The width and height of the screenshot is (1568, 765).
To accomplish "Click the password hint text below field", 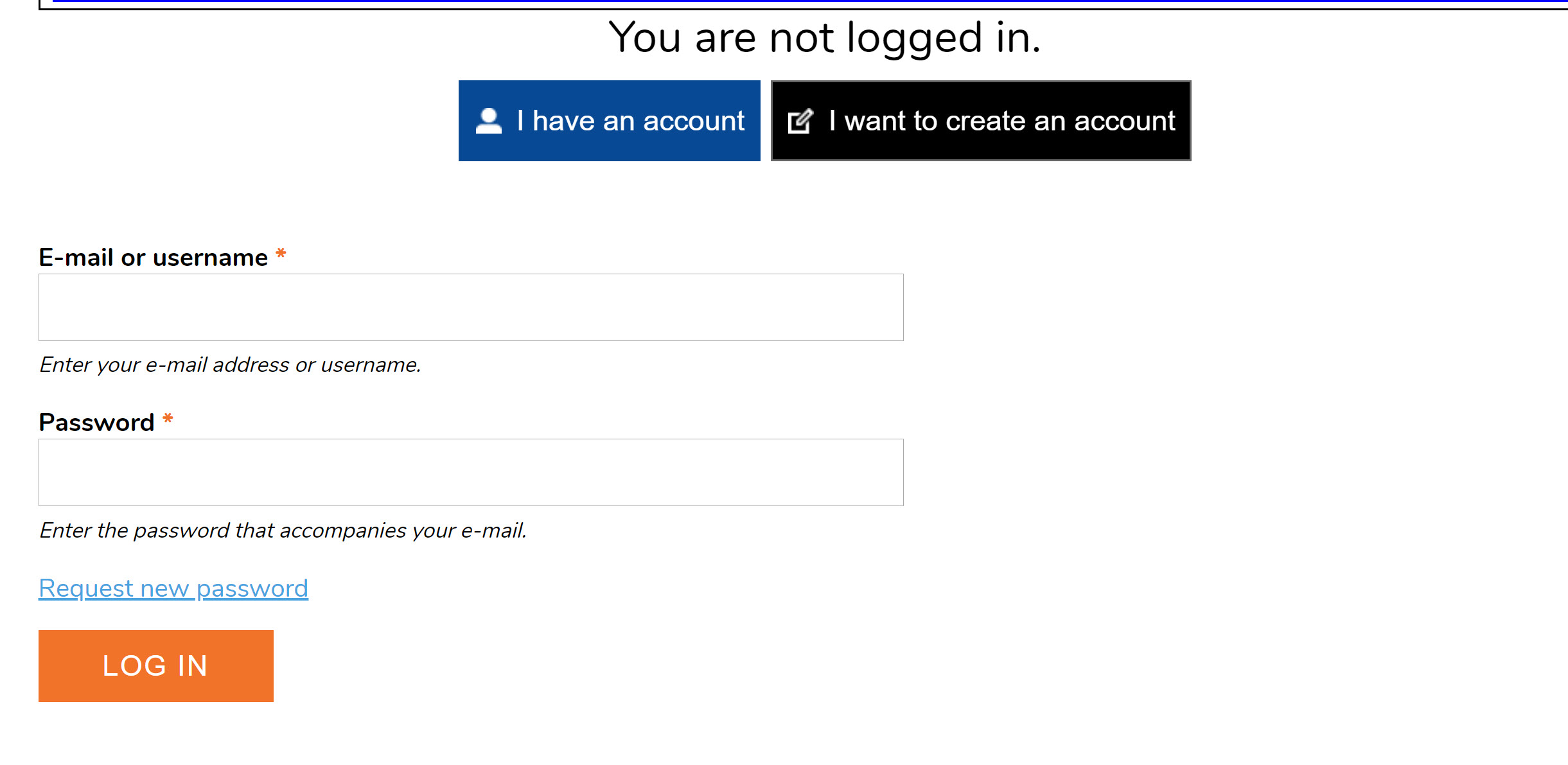I will [283, 531].
